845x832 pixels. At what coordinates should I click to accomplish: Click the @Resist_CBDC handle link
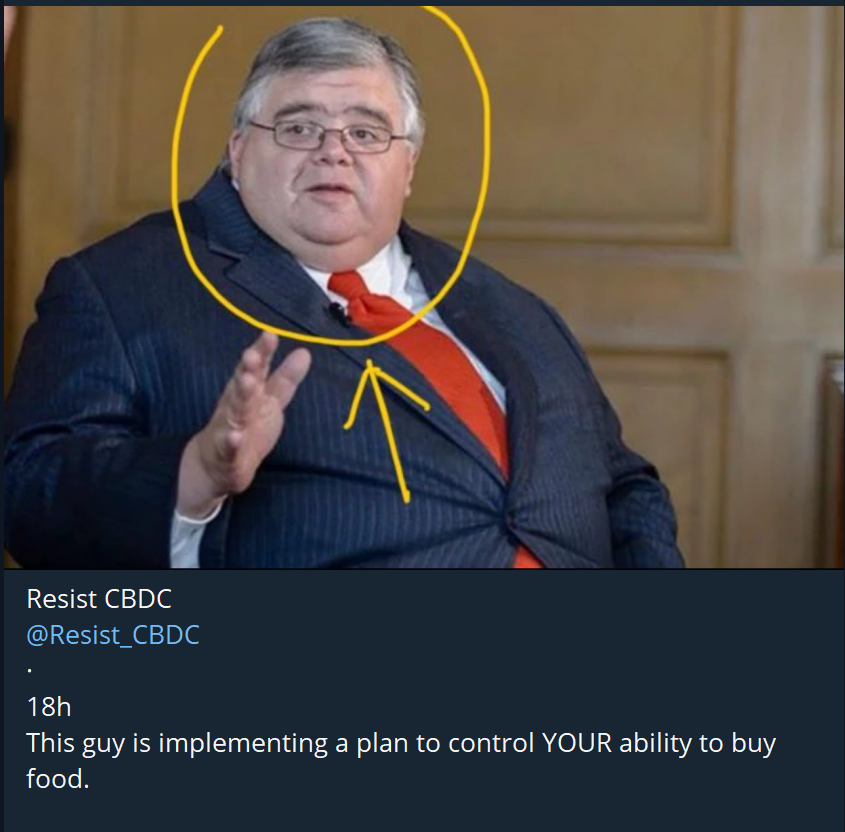113,635
